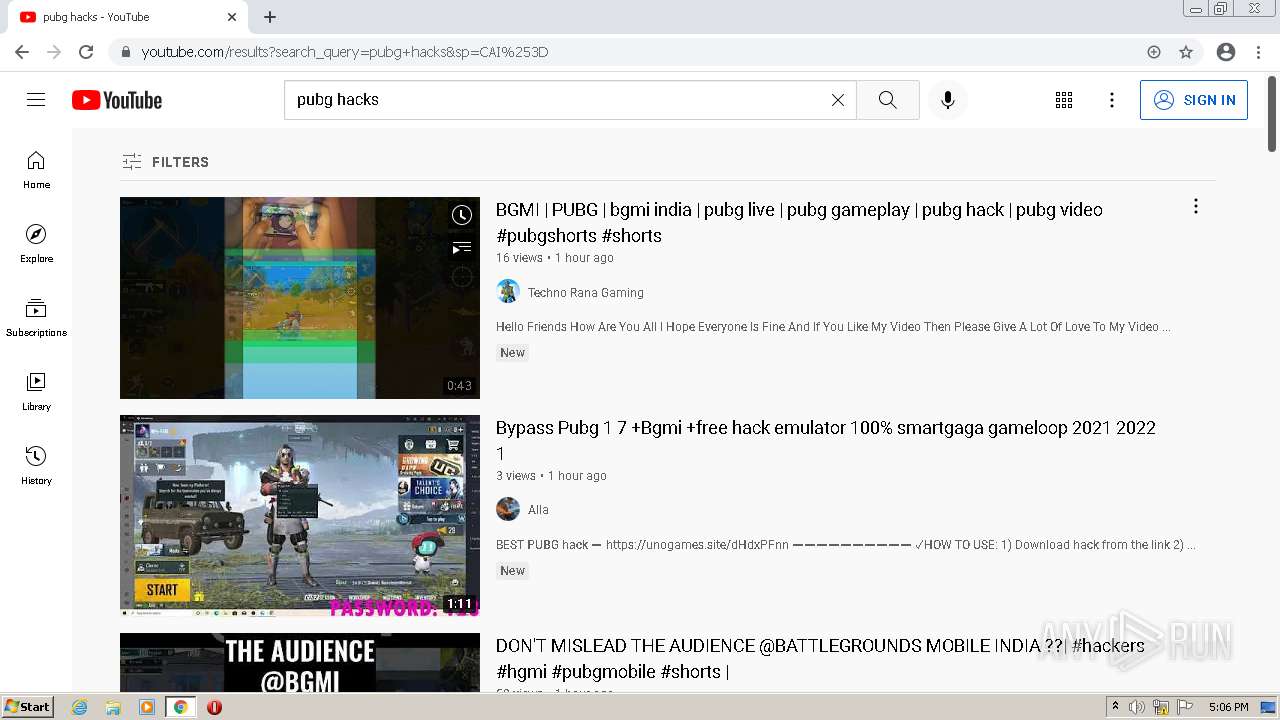The width and height of the screenshot is (1280, 720).
Task: Open Subscriptions in the sidebar
Action: pyautogui.click(x=36, y=318)
